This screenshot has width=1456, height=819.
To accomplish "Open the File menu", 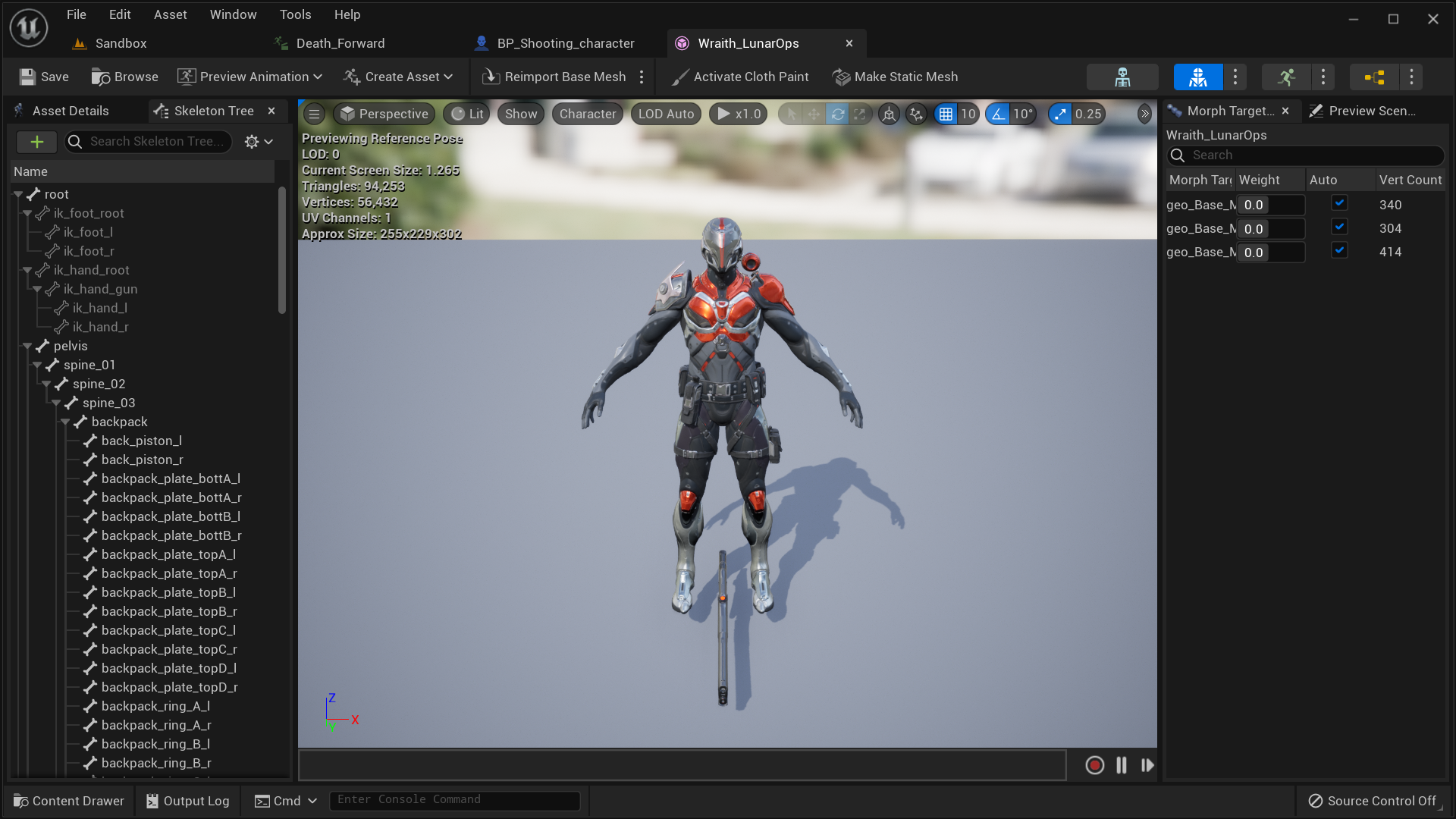I will point(76,14).
